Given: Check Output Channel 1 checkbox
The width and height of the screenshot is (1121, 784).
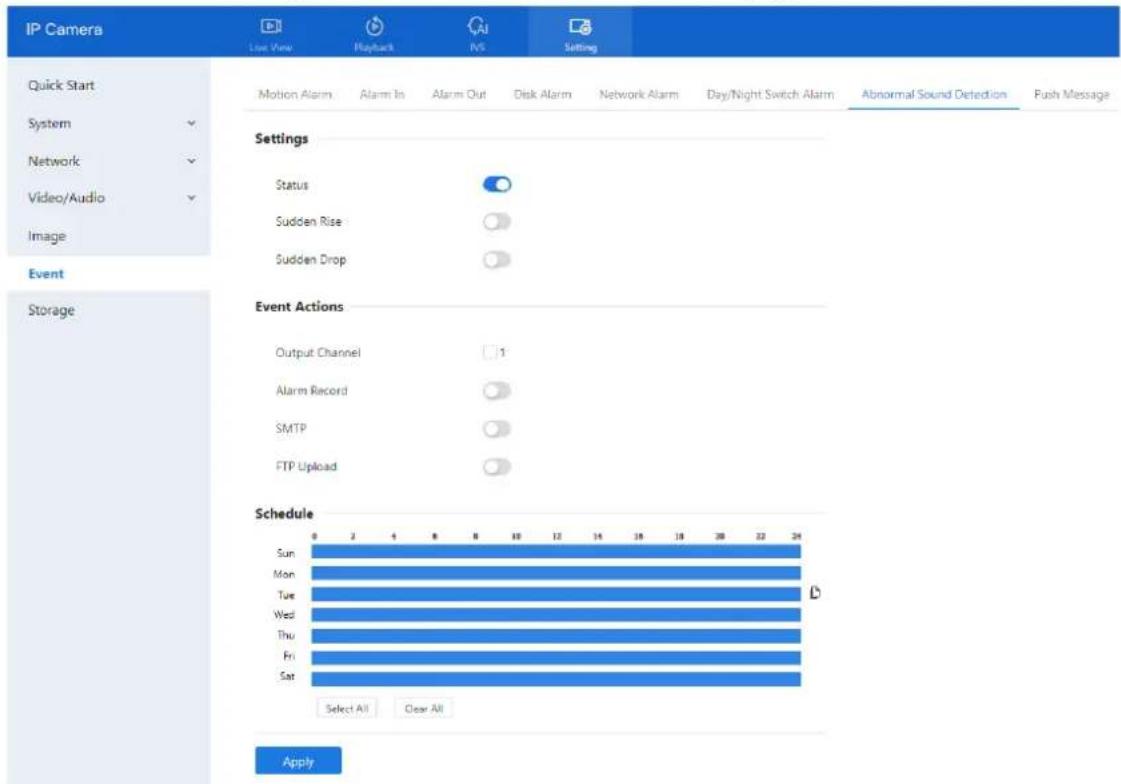Looking at the screenshot, I should pyautogui.click(x=490, y=352).
